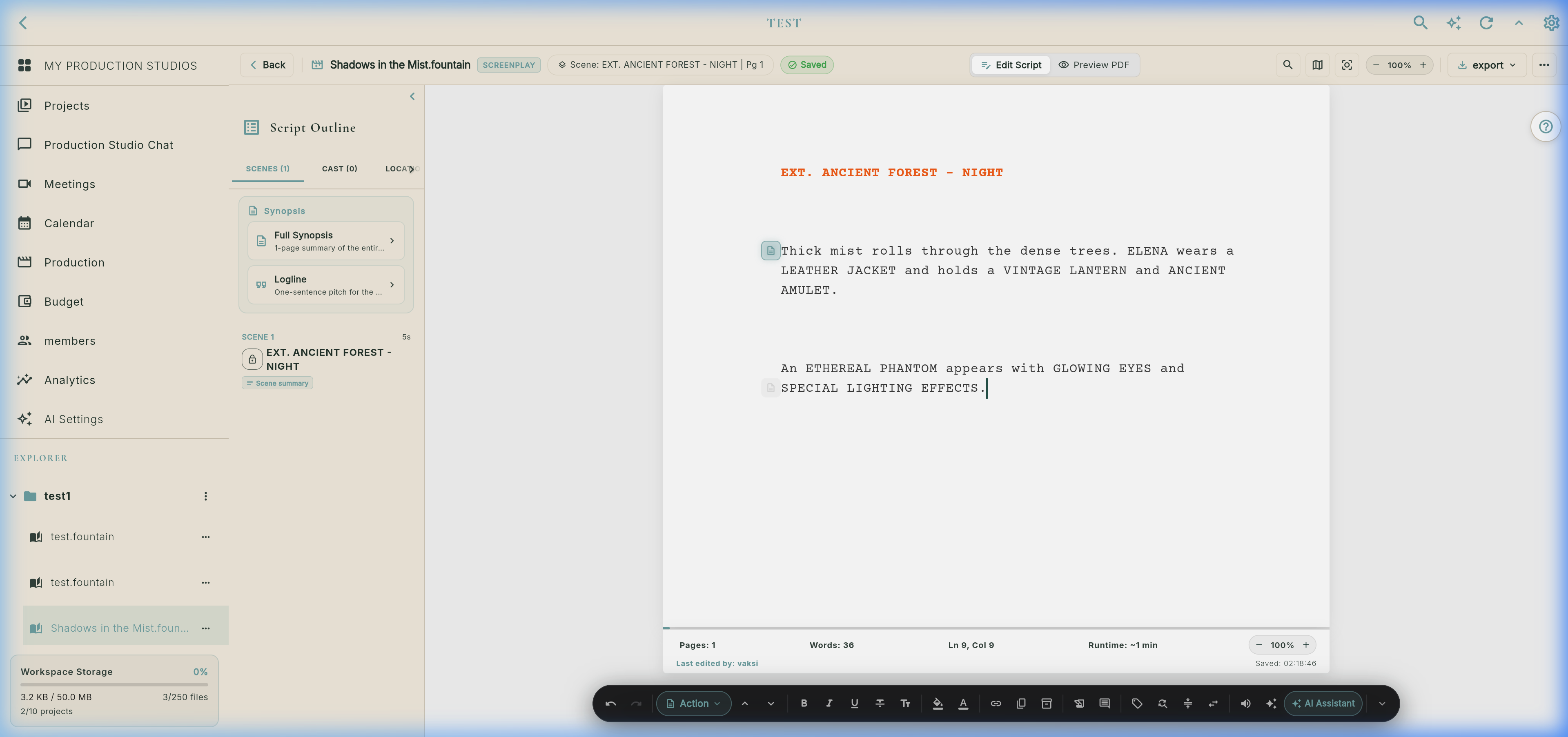Click the speaker read-aloud icon
Viewport: 1568px width, 737px height.
pyautogui.click(x=1245, y=704)
